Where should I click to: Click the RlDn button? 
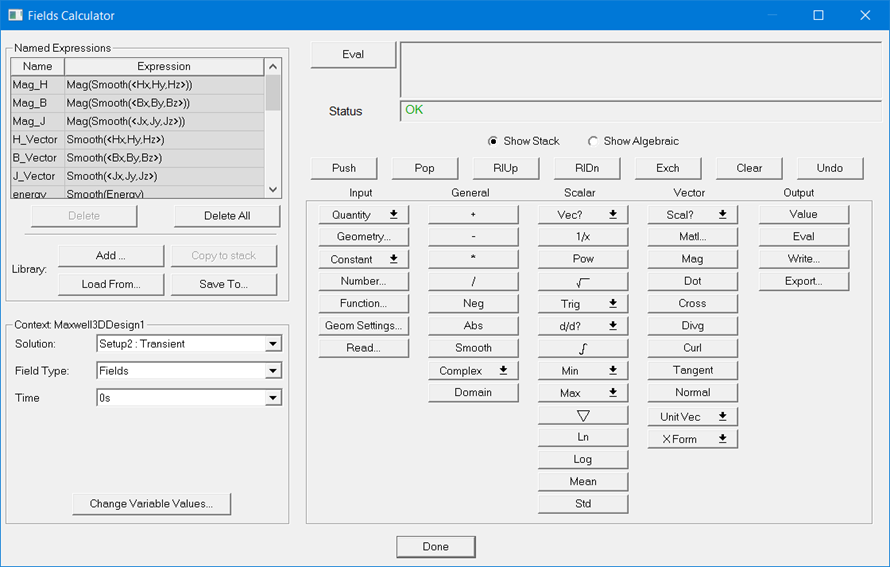[587, 168]
